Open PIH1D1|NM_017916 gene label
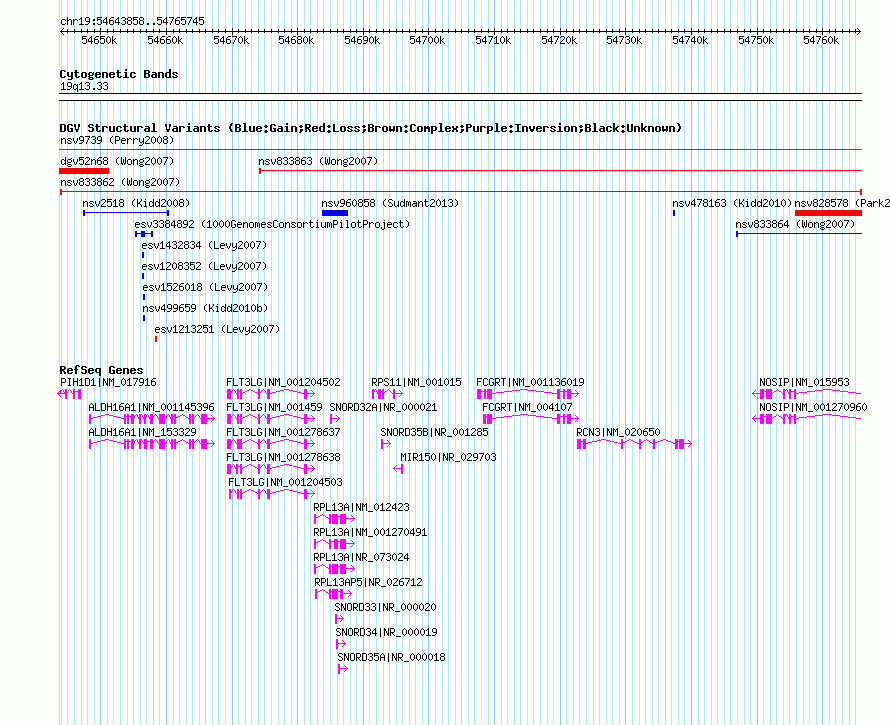This screenshot has width=890, height=725. [x=108, y=383]
